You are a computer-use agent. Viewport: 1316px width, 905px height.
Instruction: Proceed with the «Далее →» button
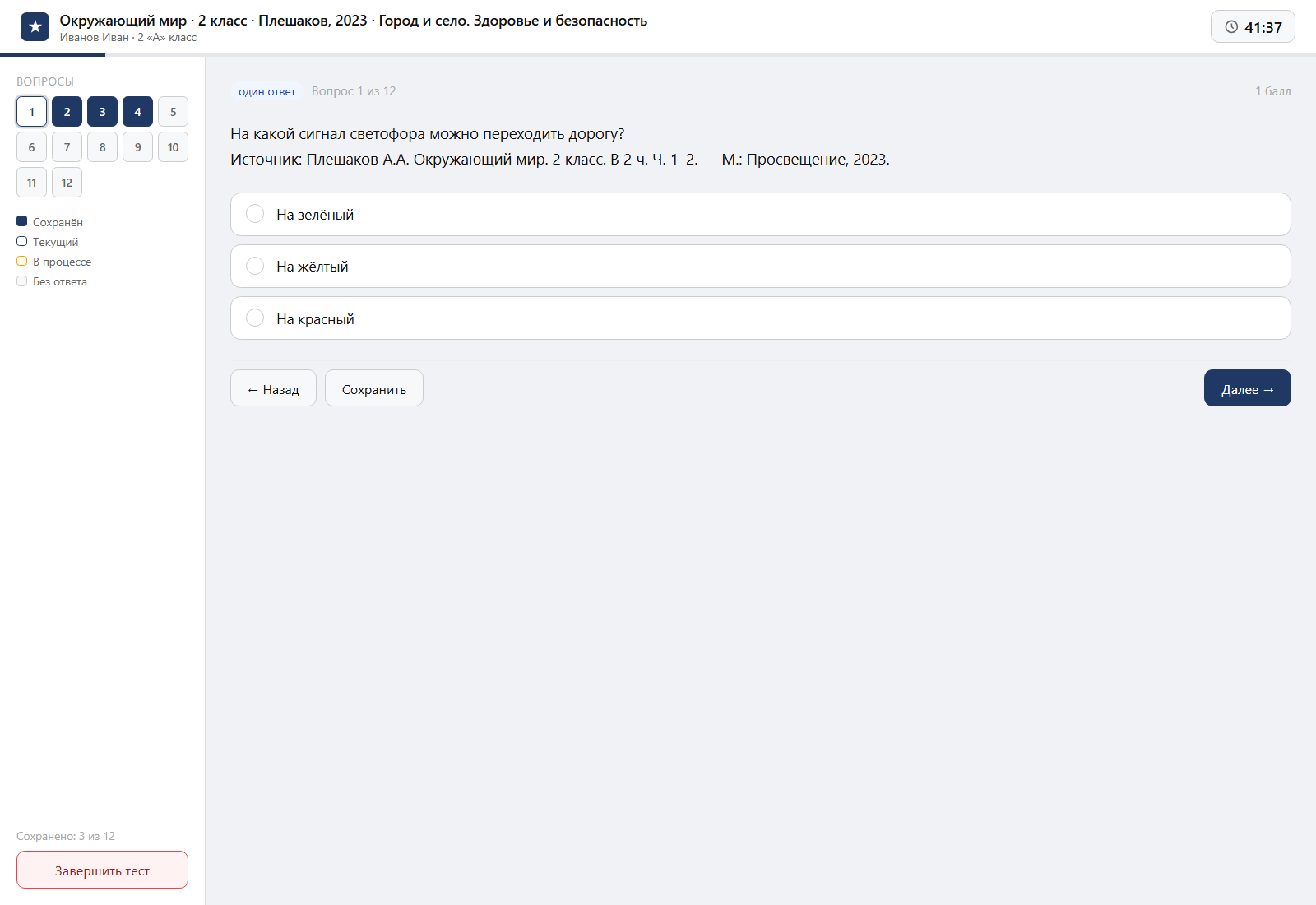tap(1247, 388)
